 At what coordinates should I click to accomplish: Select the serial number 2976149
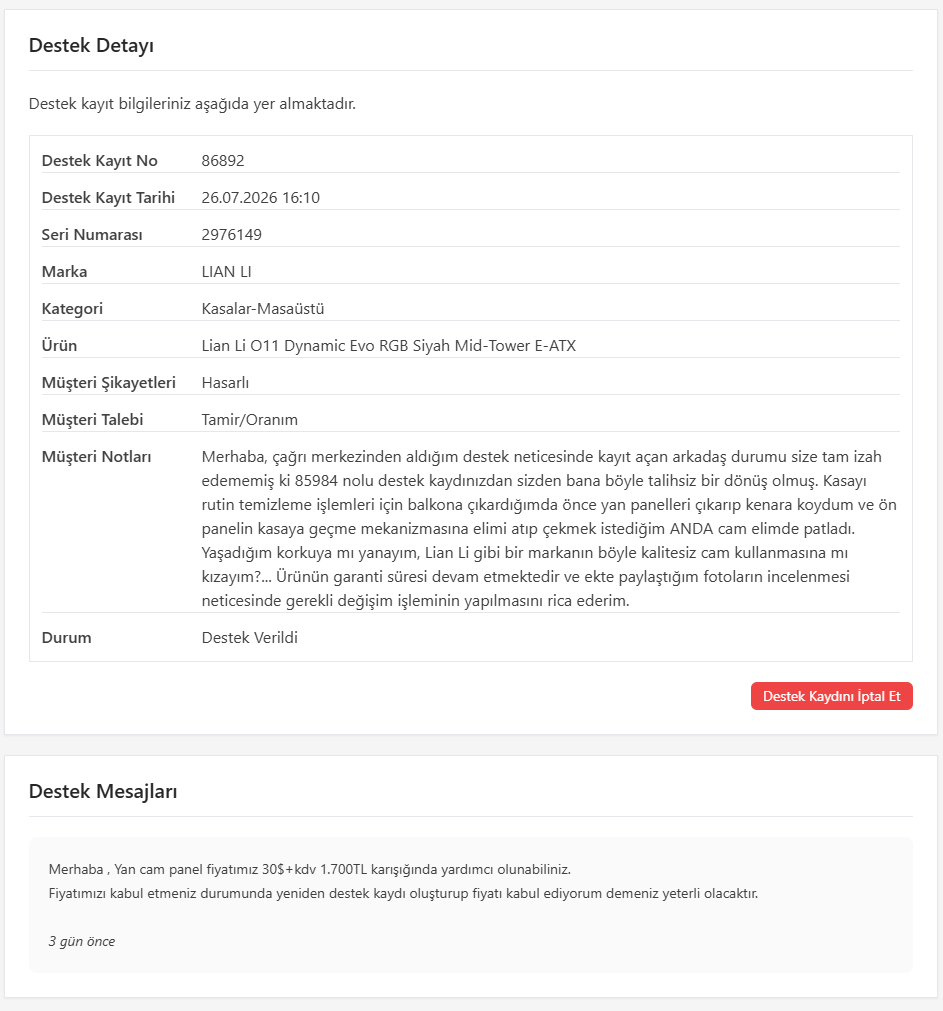[x=231, y=234]
